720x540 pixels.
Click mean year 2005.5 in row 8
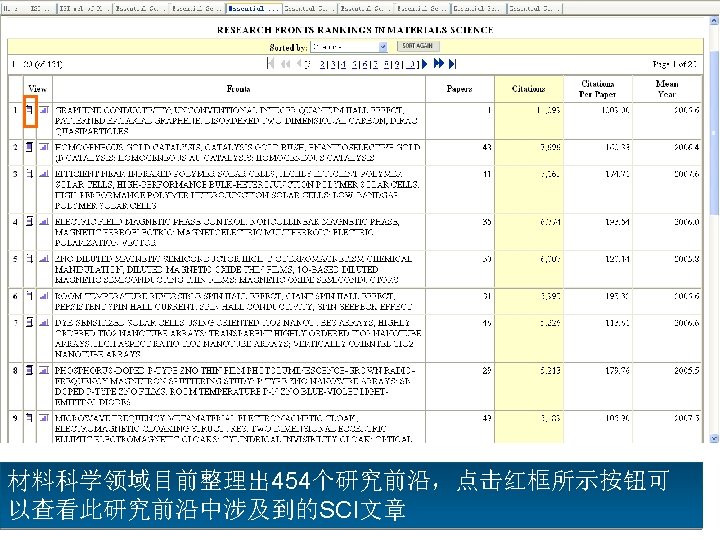[x=686, y=370]
